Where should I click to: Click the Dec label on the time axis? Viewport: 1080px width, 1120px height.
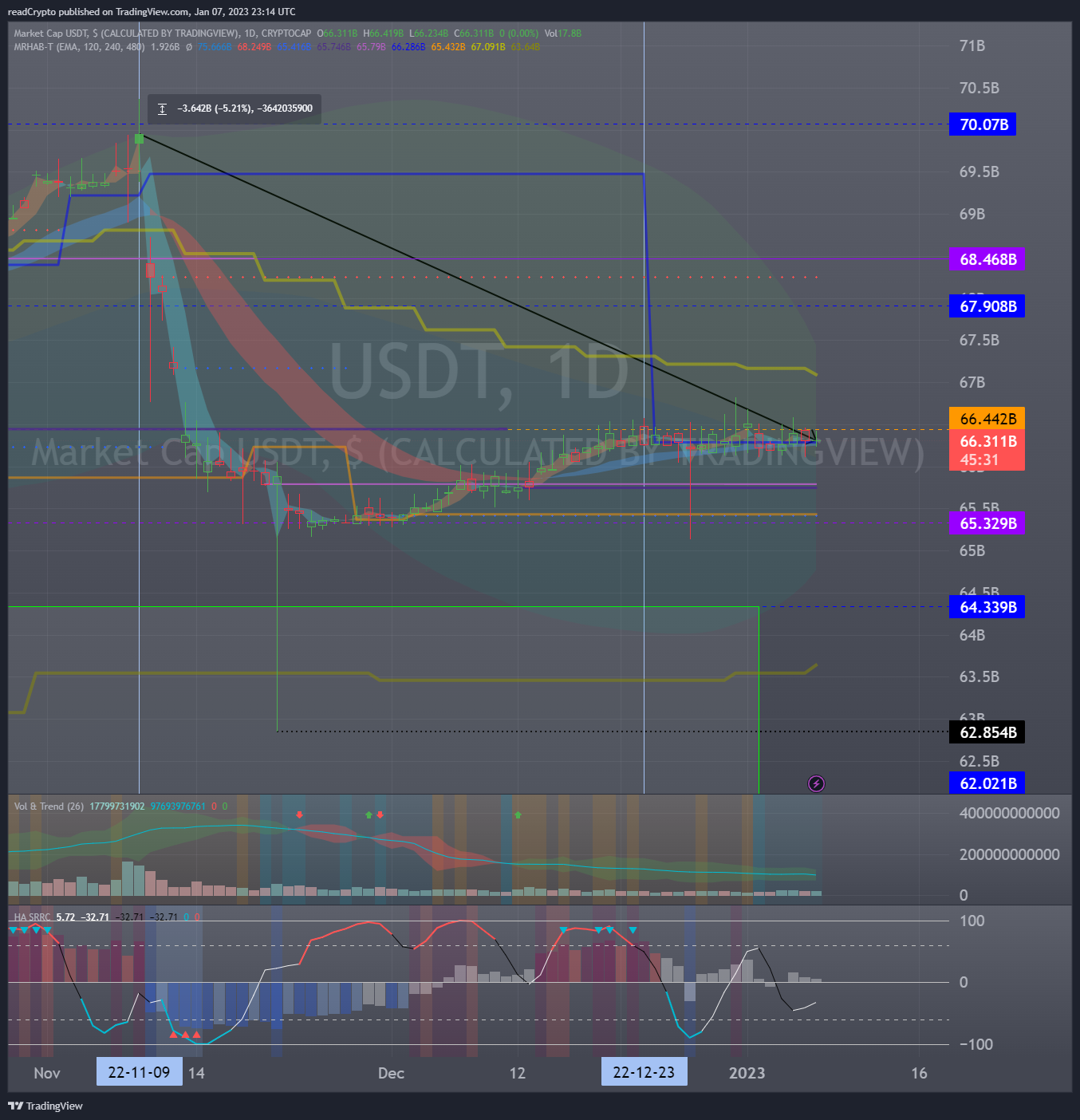391,1073
